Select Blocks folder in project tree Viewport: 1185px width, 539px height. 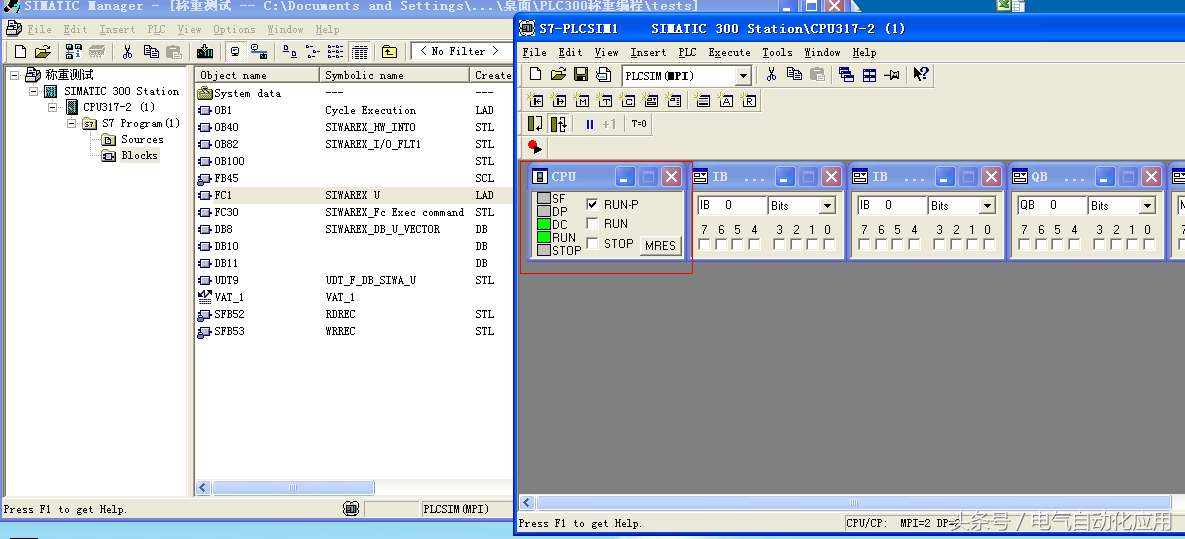(x=140, y=155)
